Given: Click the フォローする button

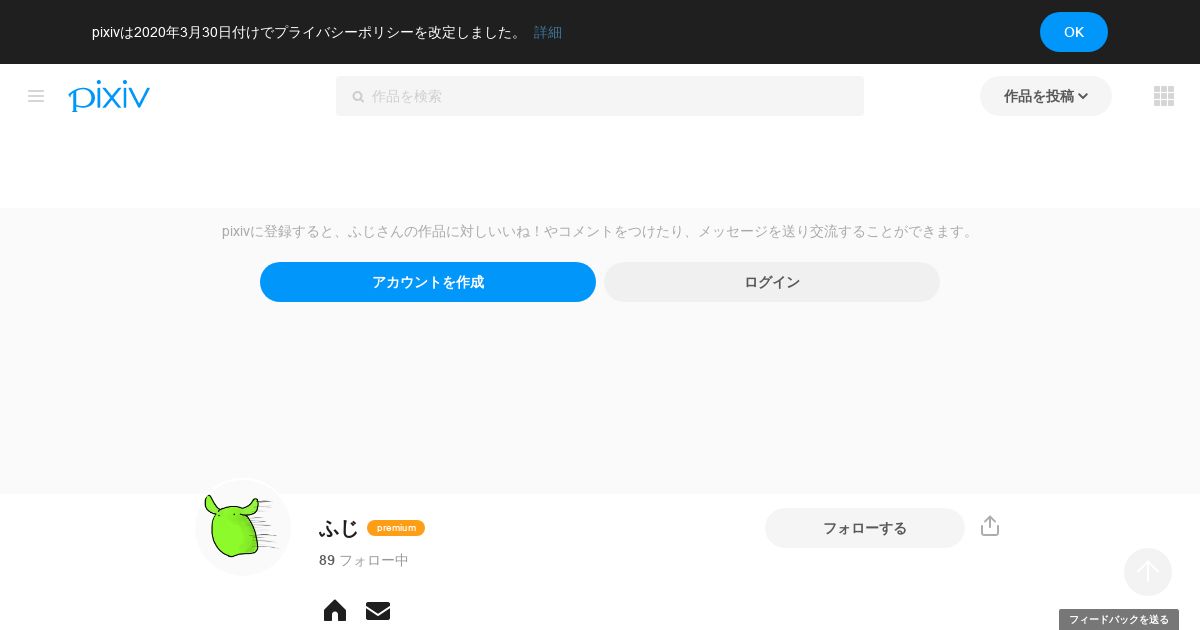Looking at the screenshot, I should tap(865, 528).
